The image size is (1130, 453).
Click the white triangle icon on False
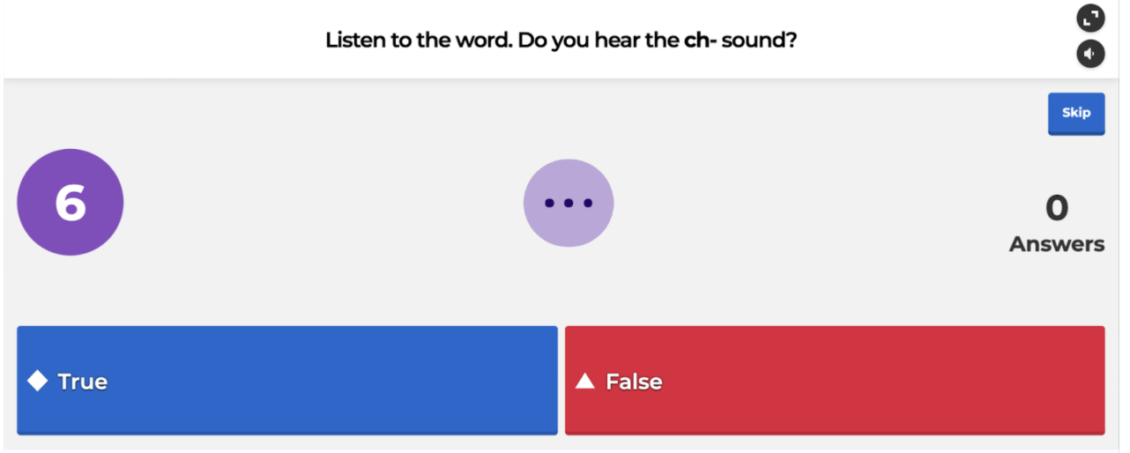tap(585, 381)
